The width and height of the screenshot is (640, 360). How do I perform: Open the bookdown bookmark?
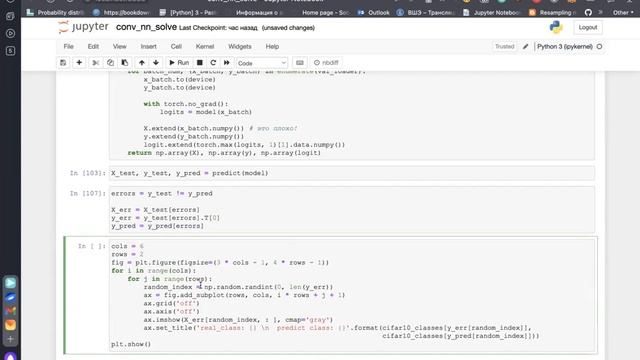[121, 13]
